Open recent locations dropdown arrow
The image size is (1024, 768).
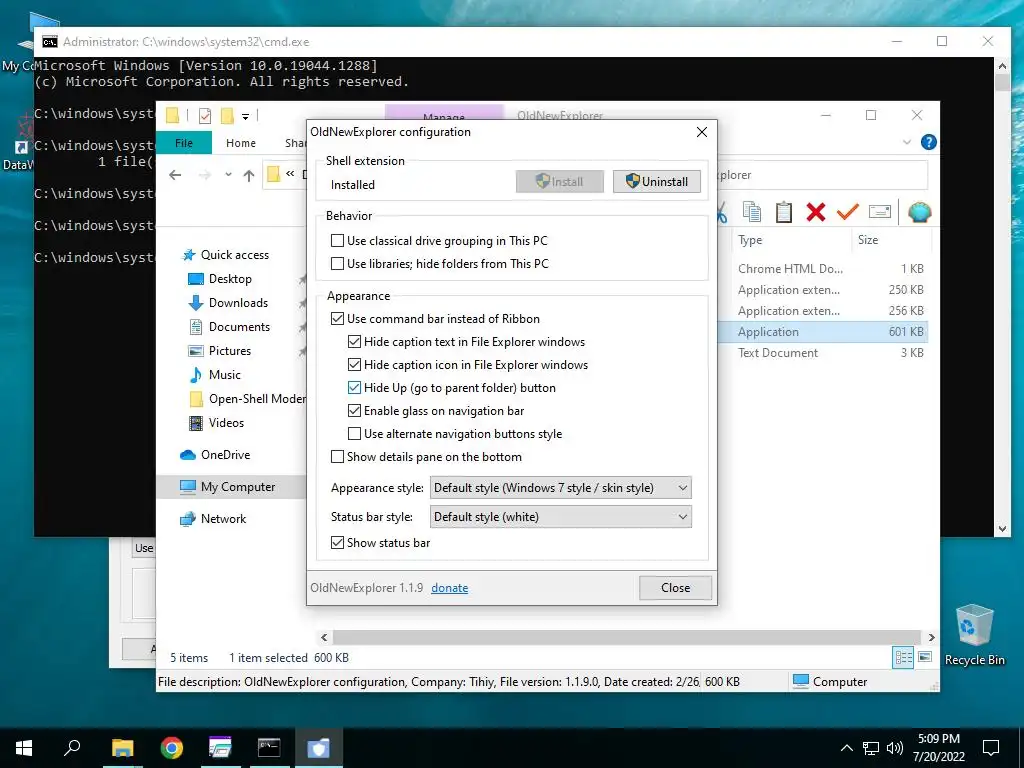point(228,175)
